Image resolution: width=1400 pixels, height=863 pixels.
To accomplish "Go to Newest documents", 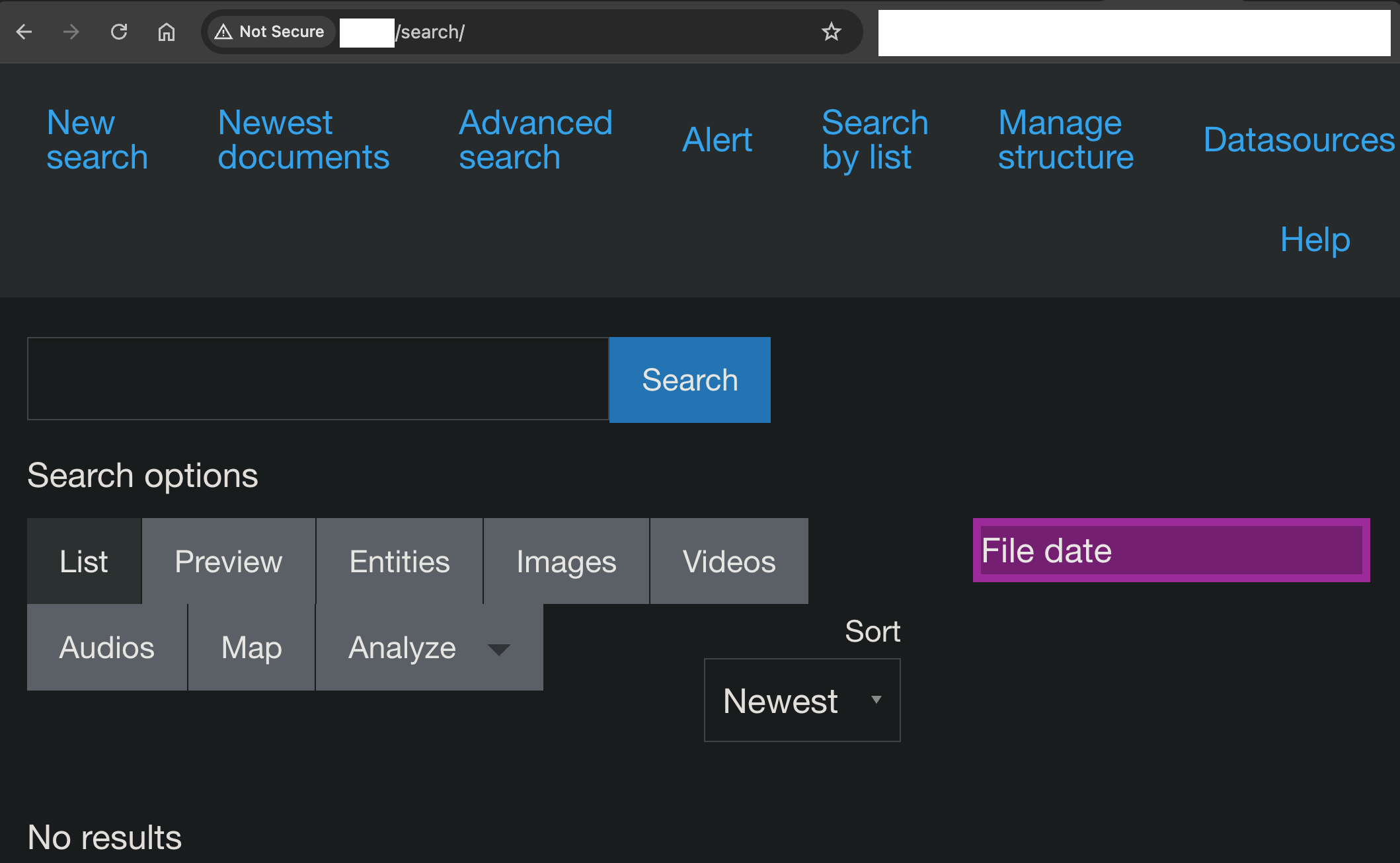I will (x=303, y=139).
